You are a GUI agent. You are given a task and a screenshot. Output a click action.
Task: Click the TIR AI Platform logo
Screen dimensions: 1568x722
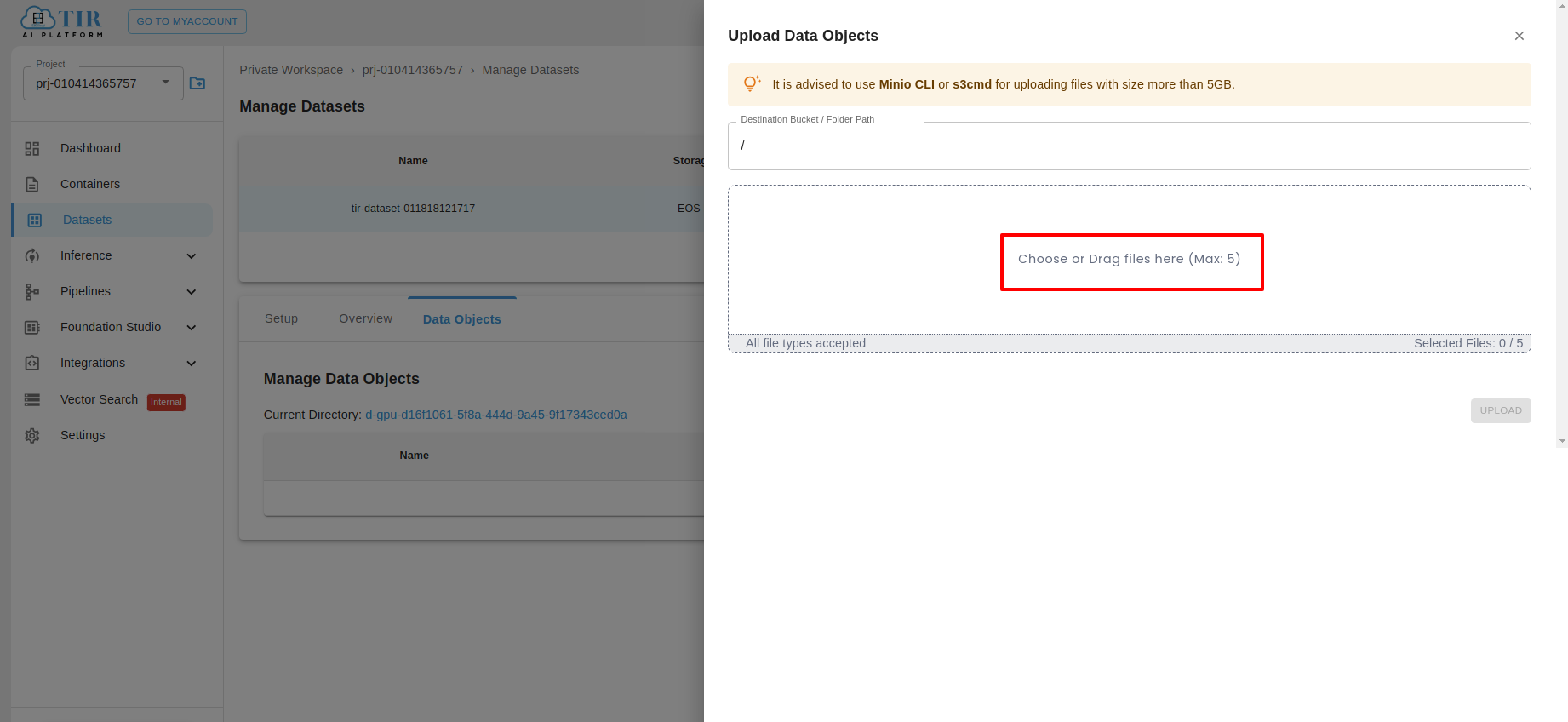pyautogui.click(x=62, y=22)
